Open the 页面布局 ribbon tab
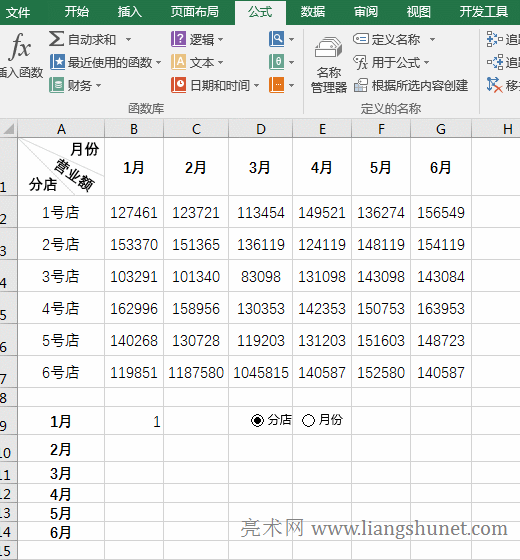Image resolution: width=520 pixels, height=560 pixels. 195,12
